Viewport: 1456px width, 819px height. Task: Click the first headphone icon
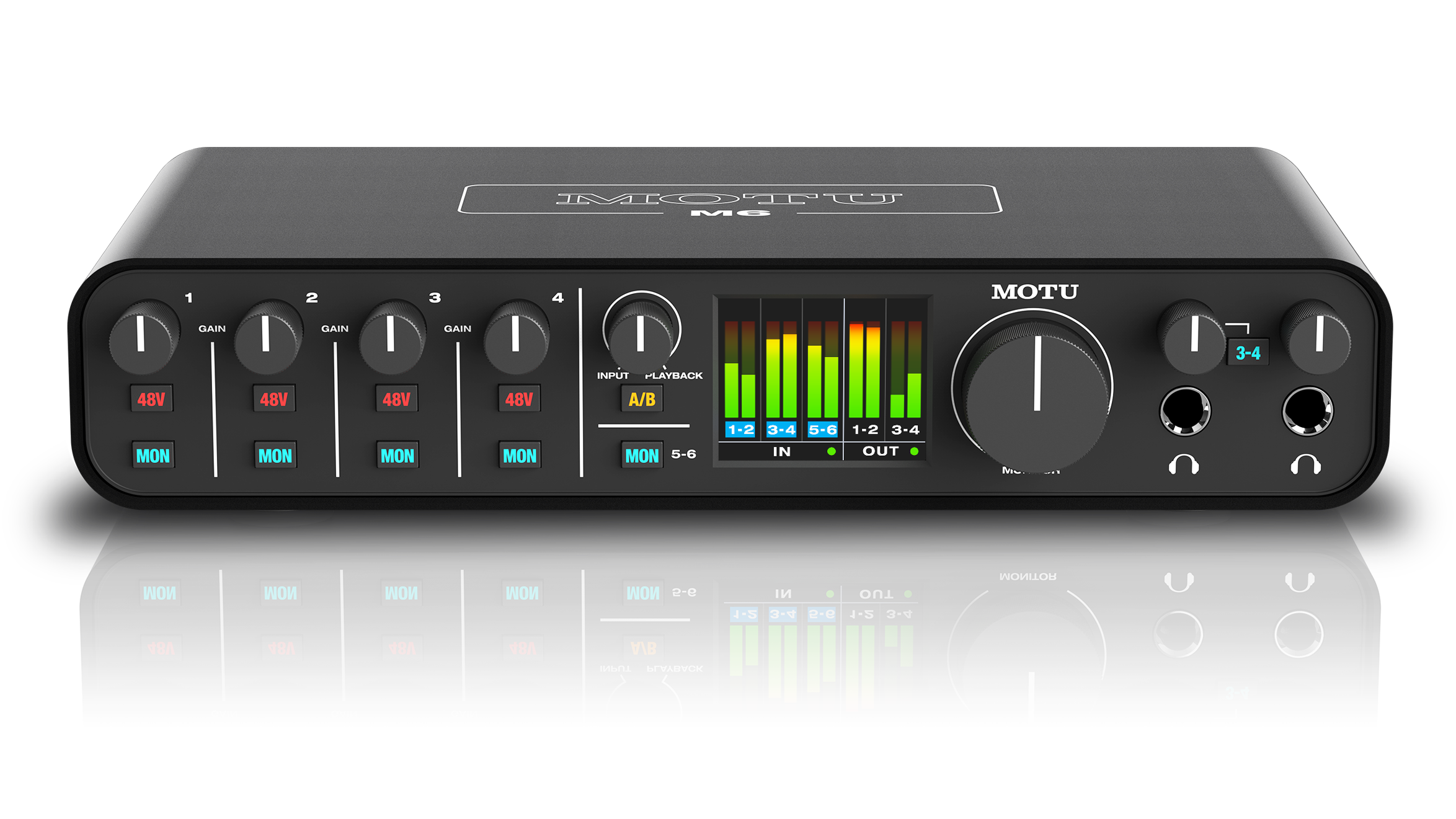click(x=1183, y=464)
